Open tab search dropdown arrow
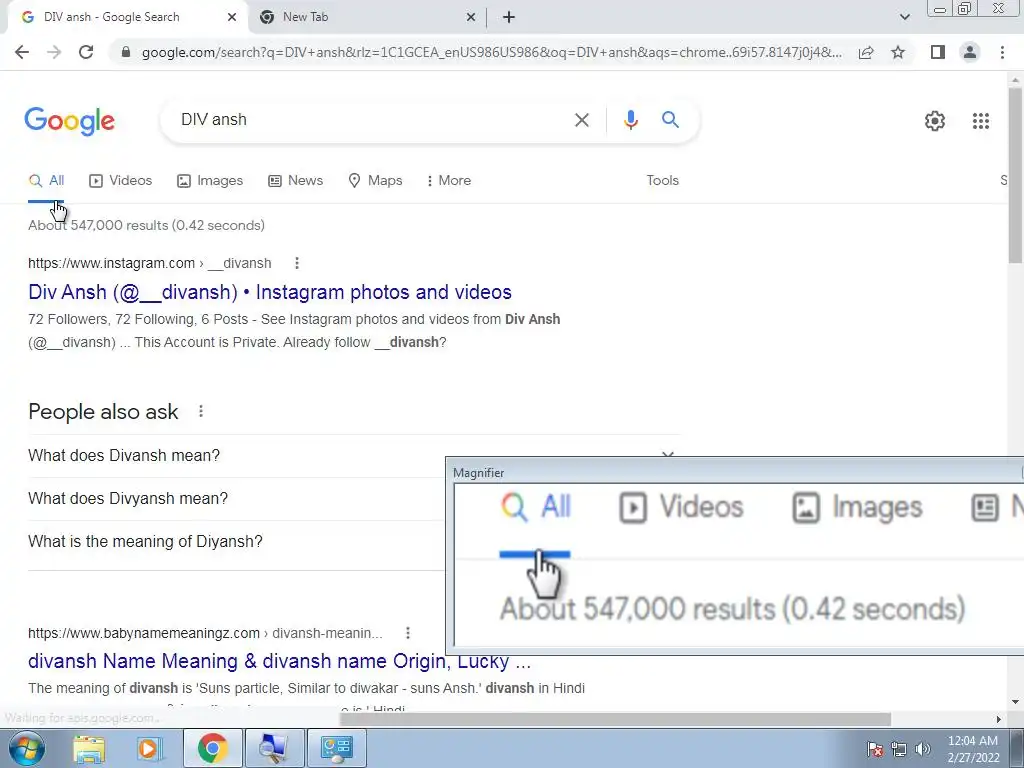The height and width of the screenshot is (768, 1024). pyautogui.click(x=904, y=18)
